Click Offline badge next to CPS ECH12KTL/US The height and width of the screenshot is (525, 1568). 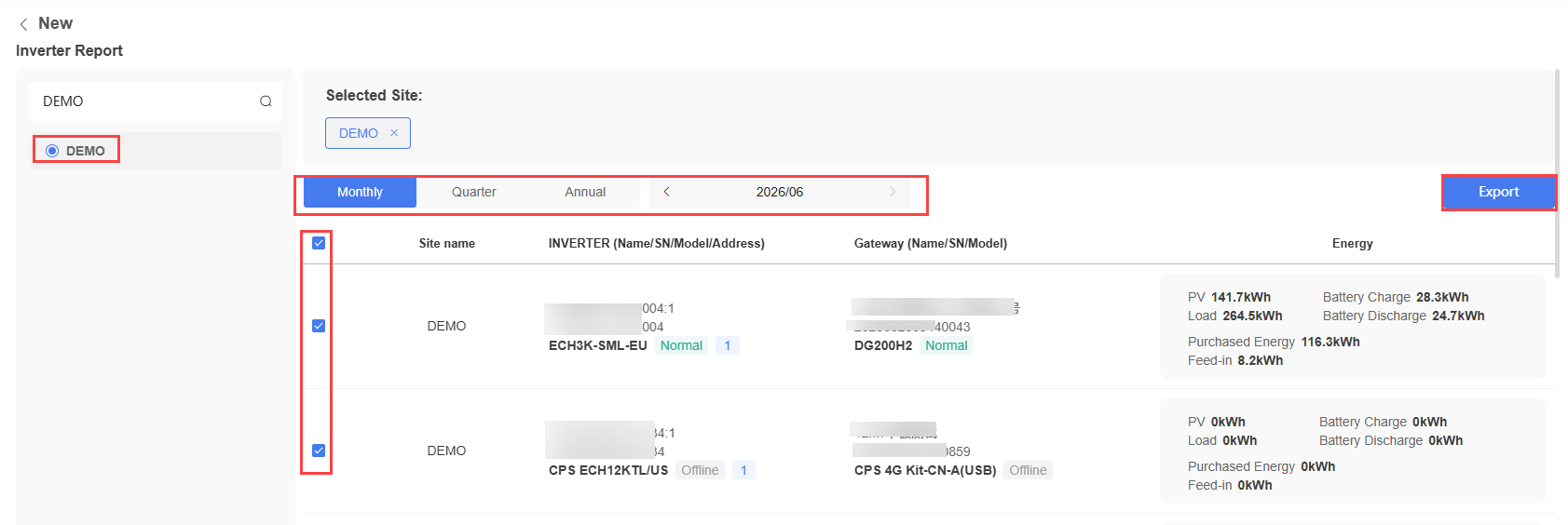[x=700, y=470]
